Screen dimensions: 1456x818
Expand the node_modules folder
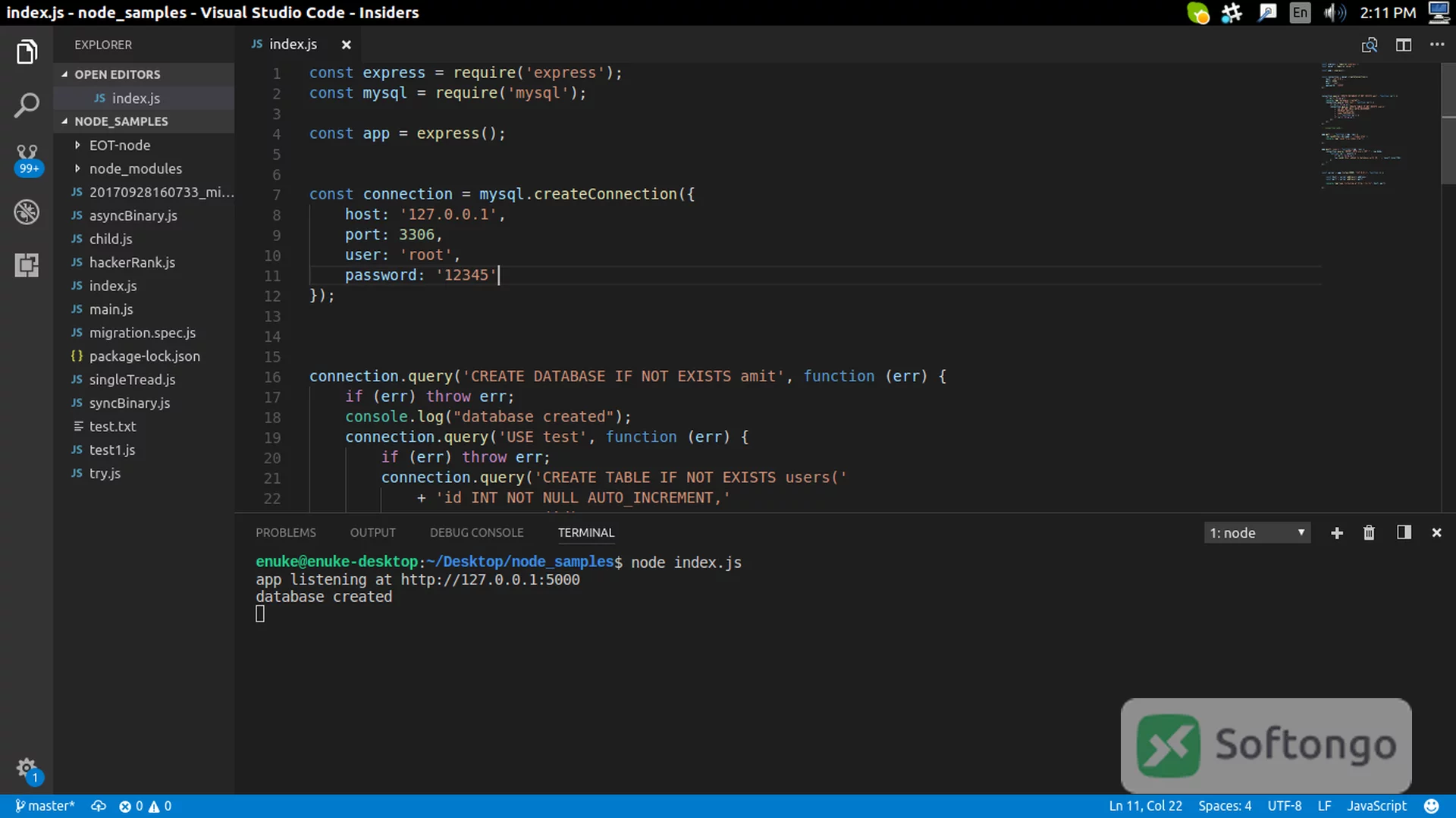(x=144, y=168)
